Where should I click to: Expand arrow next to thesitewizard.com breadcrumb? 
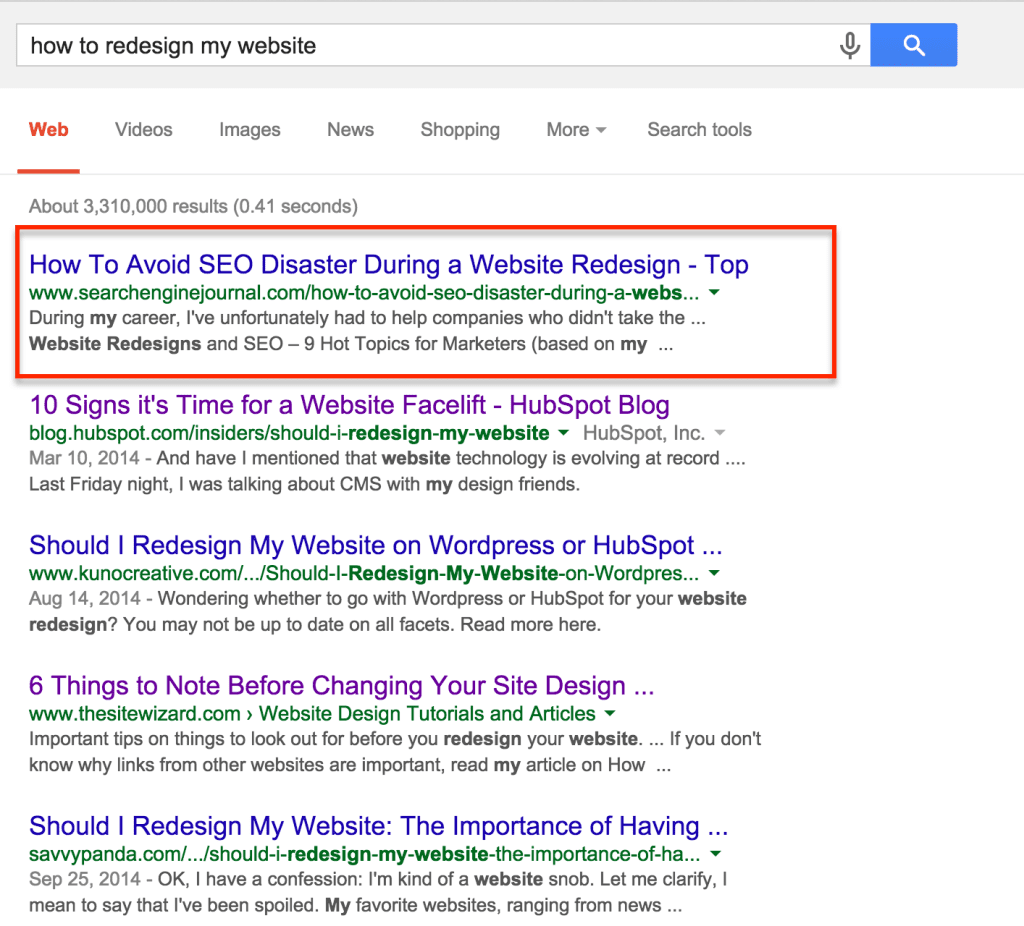coord(610,714)
